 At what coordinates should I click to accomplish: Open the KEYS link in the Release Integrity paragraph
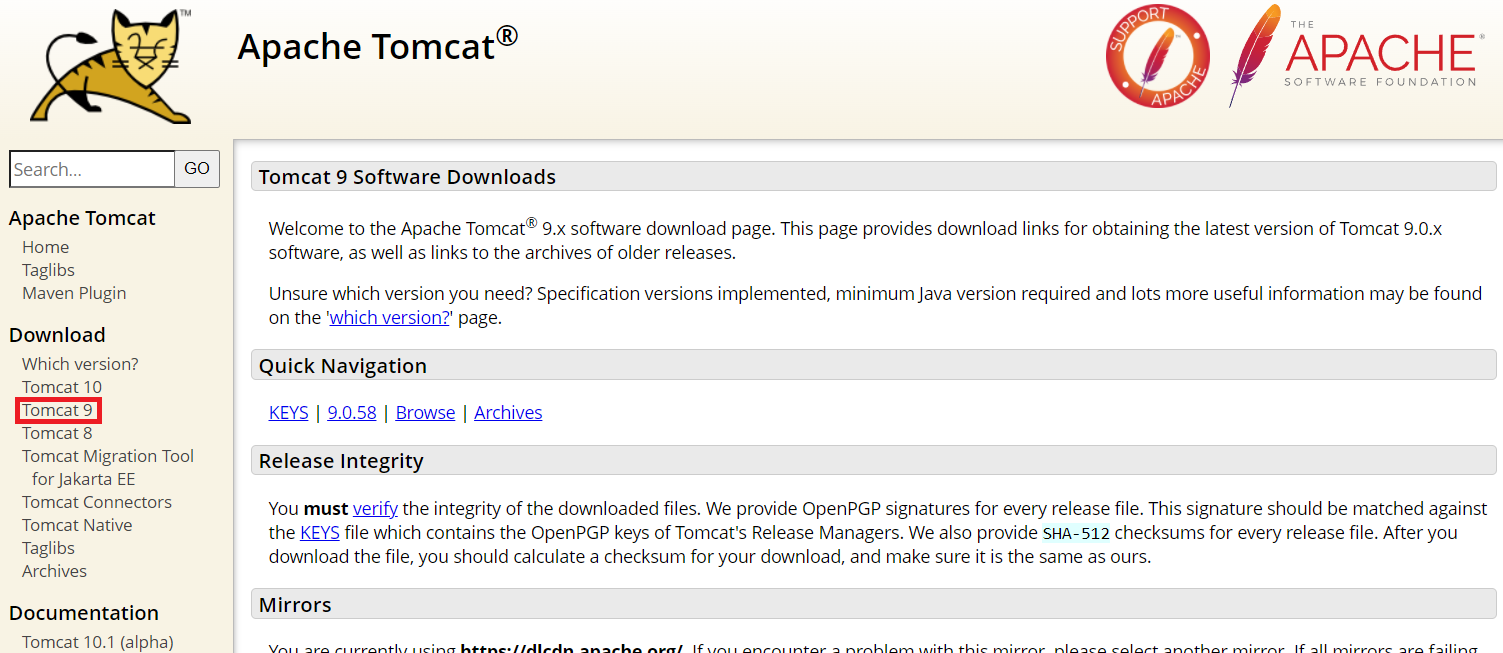320,532
